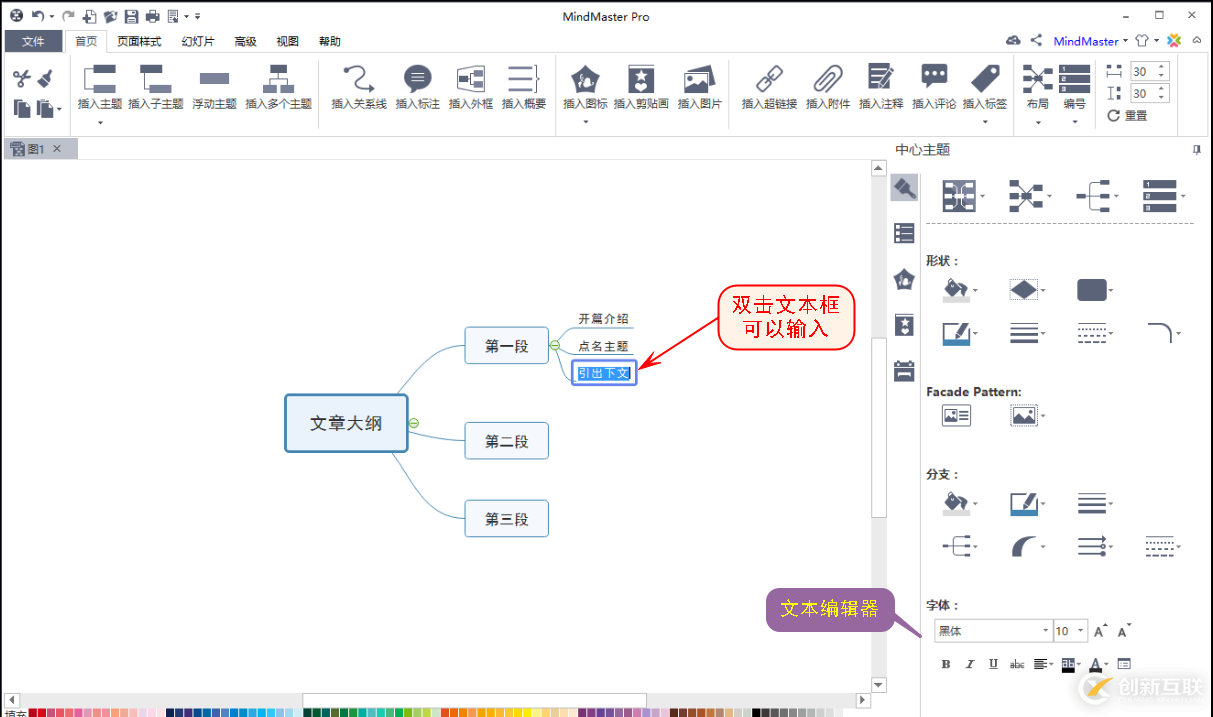The height and width of the screenshot is (717, 1213).
Task: Switch to 高级 tab
Action: (x=245, y=41)
